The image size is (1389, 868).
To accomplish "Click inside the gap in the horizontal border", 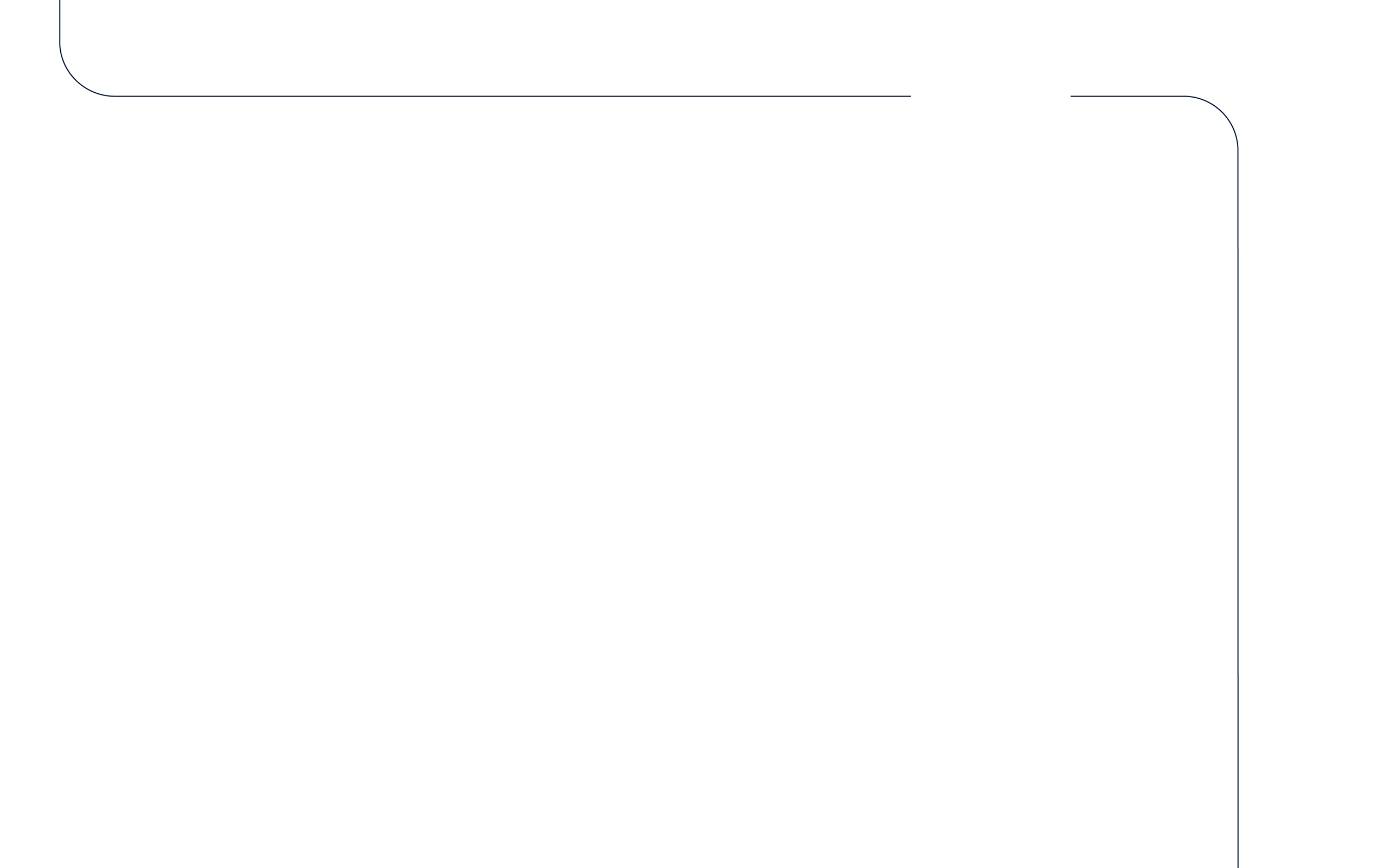I will 990,97.
